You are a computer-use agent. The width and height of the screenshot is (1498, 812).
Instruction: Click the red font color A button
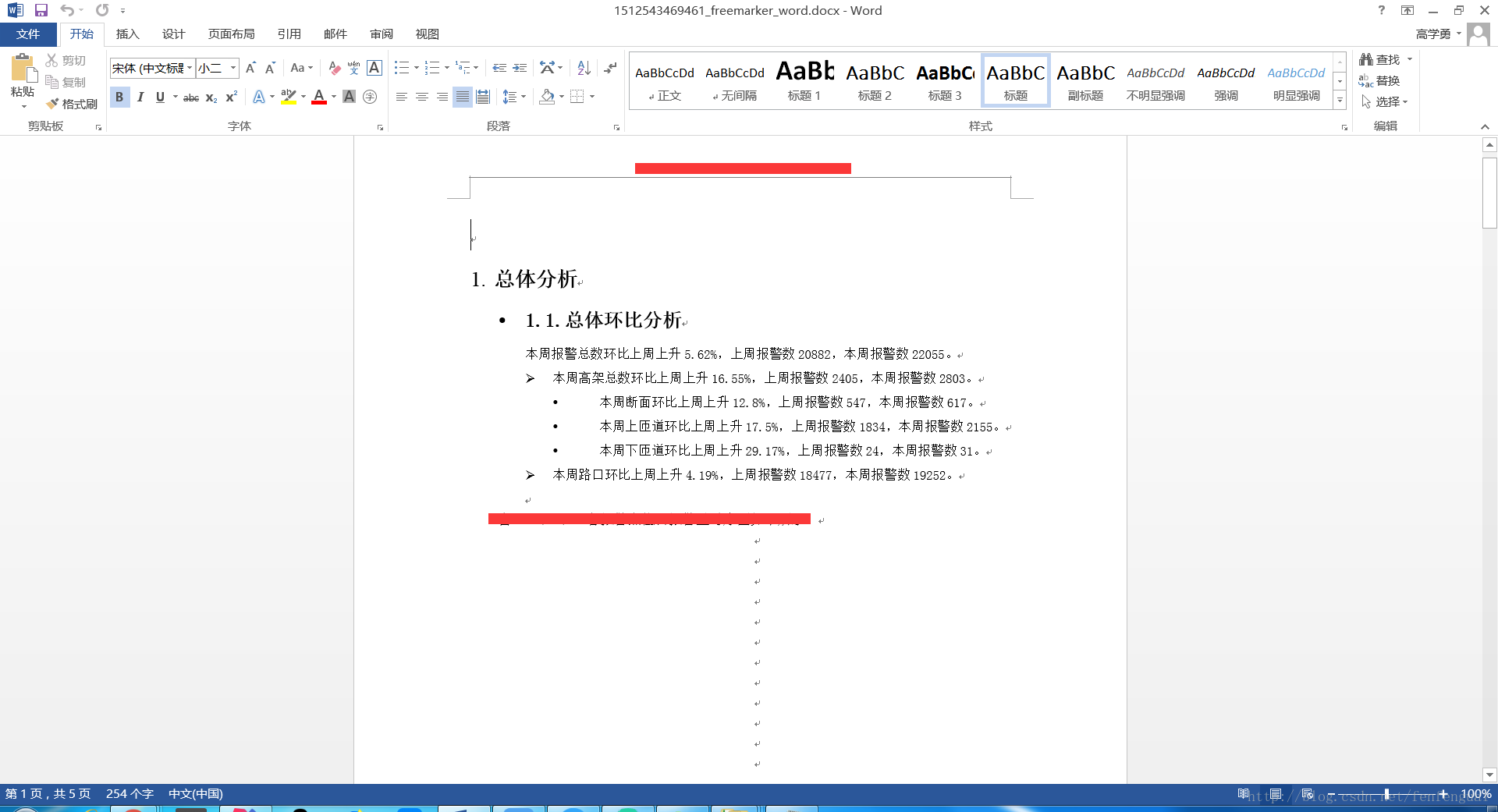[319, 97]
